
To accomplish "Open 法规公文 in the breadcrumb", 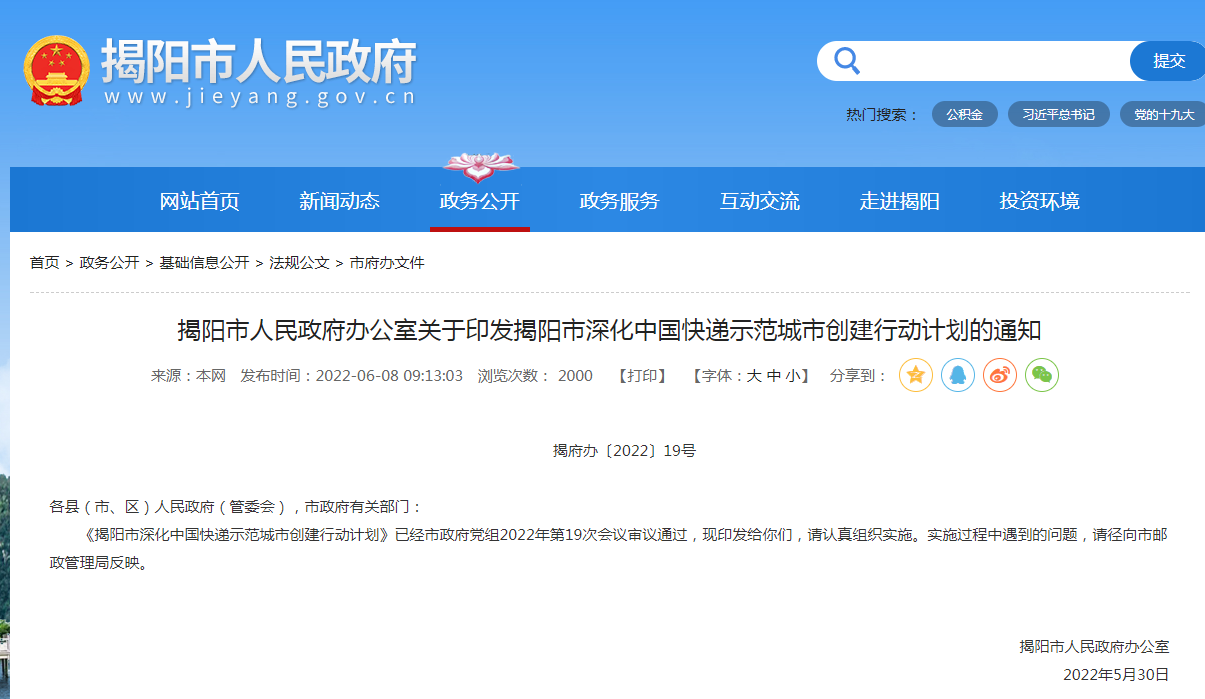I will coord(299,263).
